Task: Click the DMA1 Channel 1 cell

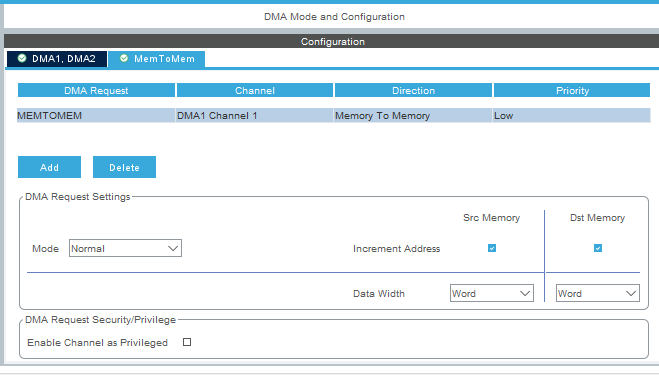Action: 254,115
